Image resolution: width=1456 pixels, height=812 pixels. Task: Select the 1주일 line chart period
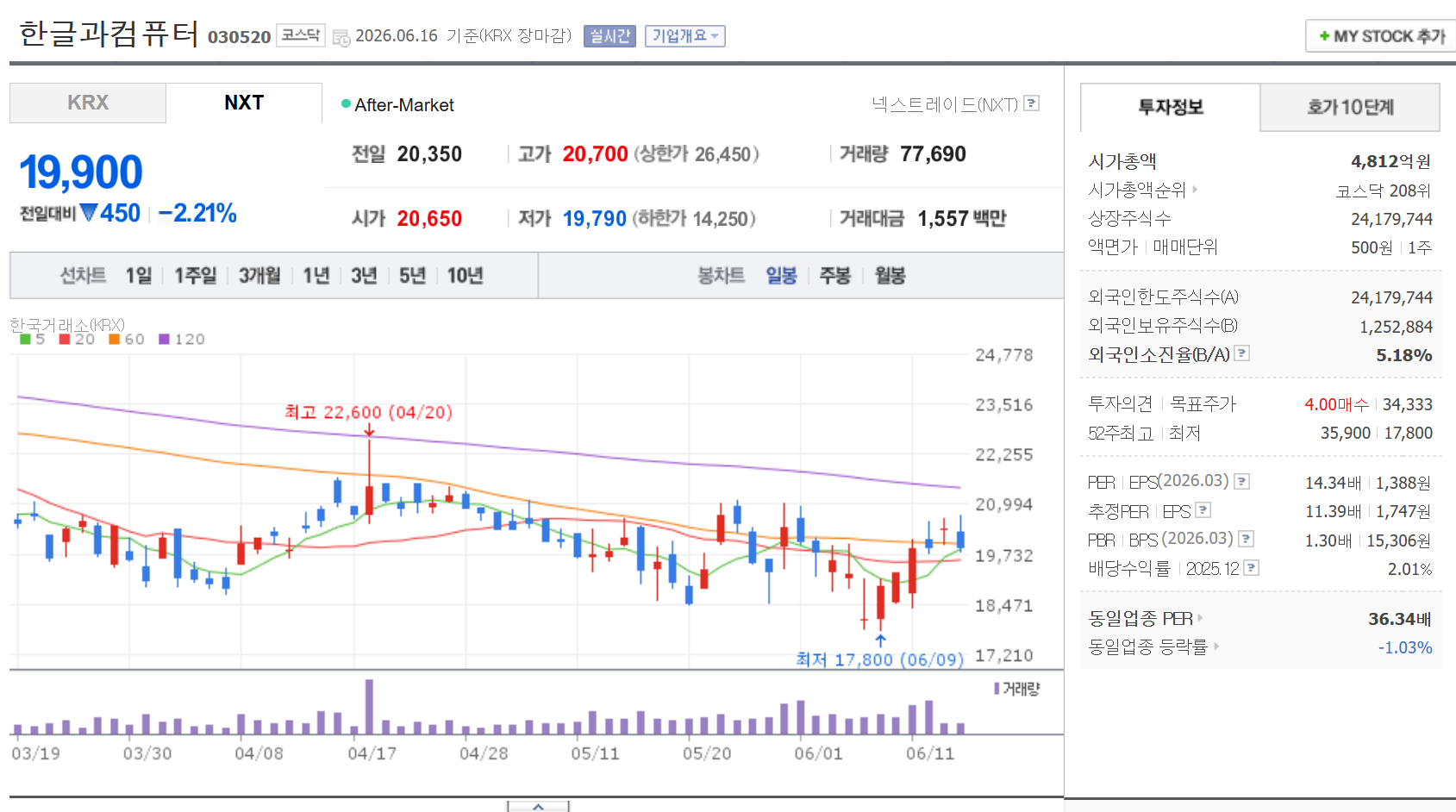tap(196, 276)
